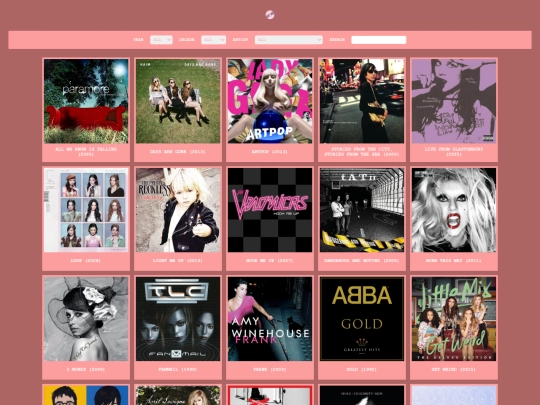Screen dimensions: 540x405
Task: Click the 'Get Weird (2015)' caption
Action: [x=454, y=370]
